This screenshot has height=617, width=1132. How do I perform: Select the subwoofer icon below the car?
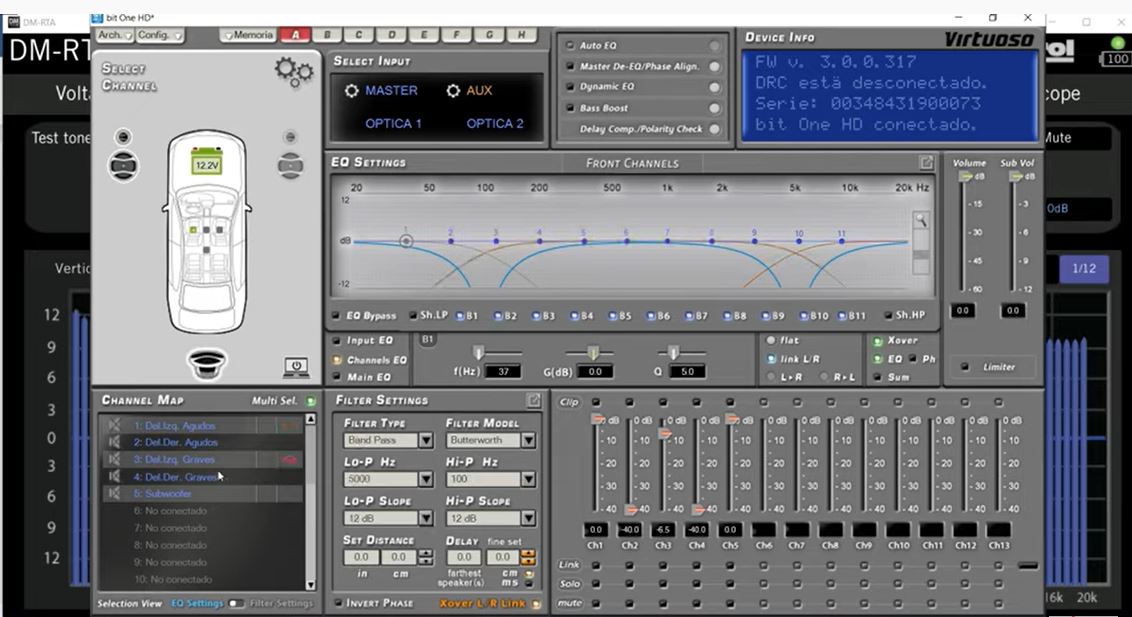point(206,362)
